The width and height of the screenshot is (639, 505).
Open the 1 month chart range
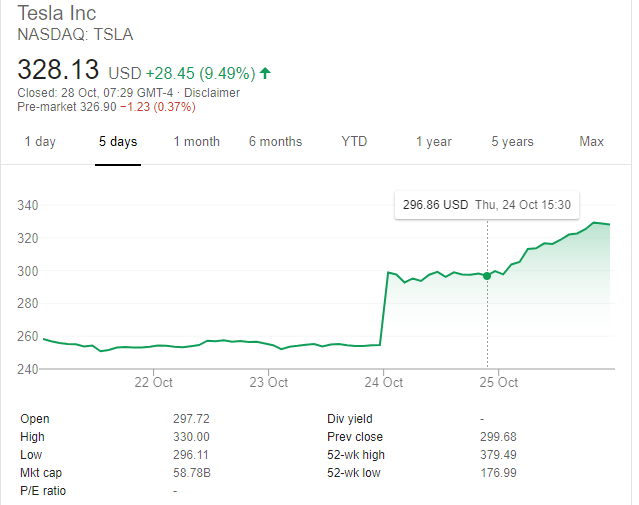click(196, 141)
